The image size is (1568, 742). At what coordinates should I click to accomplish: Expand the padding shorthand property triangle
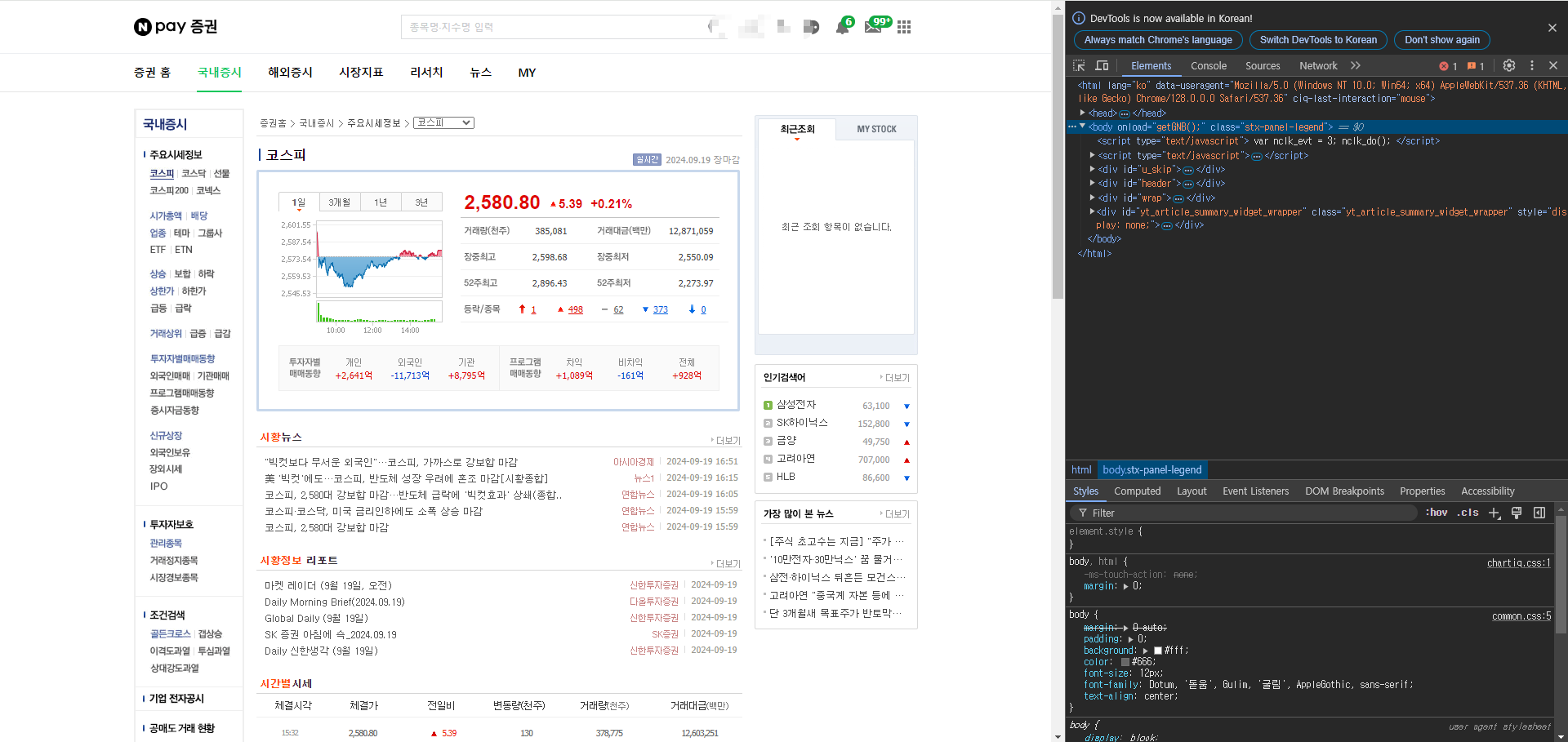[1131, 639]
